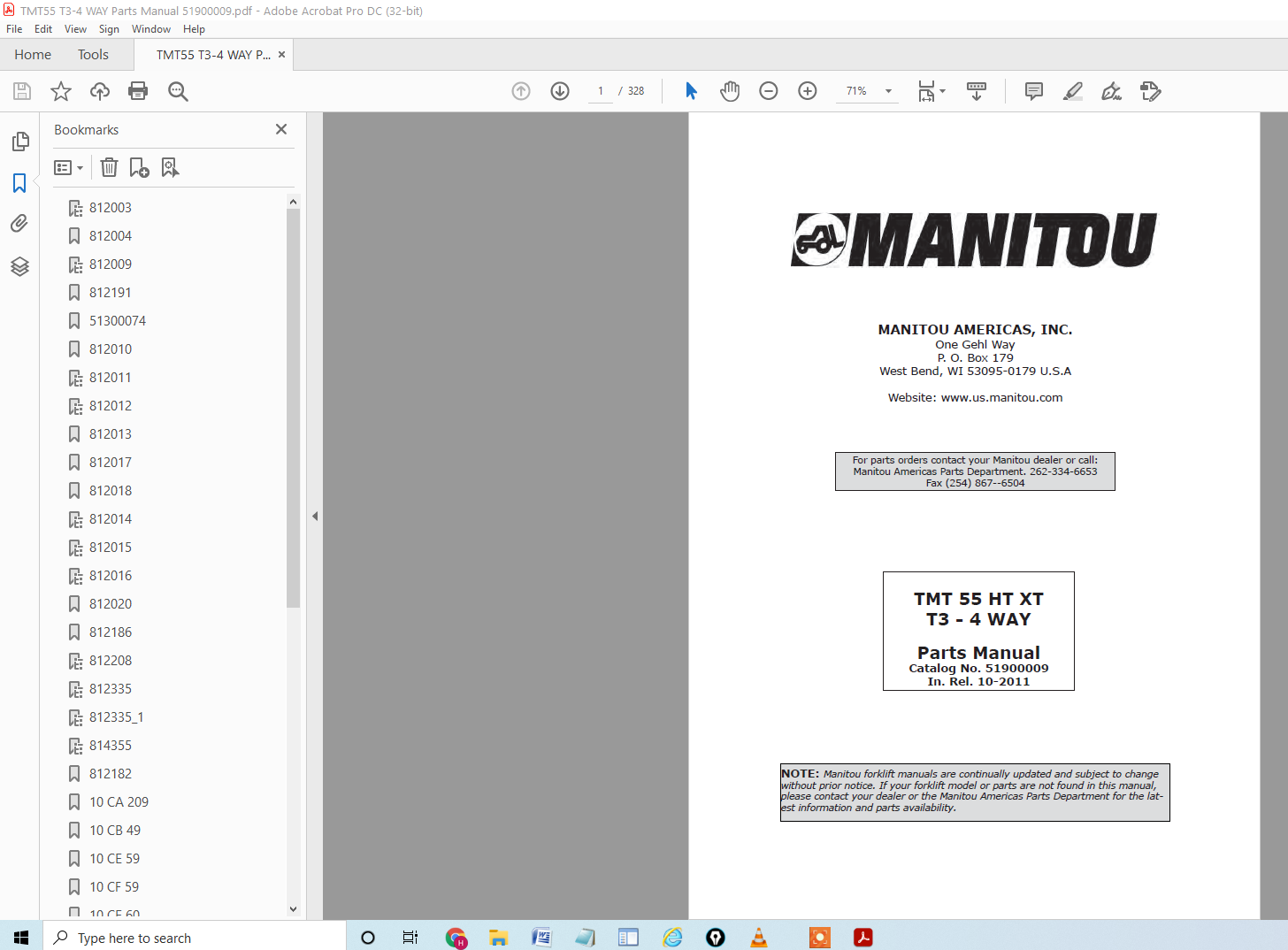
Task: Close the Bookmarks panel
Action: (x=281, y=129)
